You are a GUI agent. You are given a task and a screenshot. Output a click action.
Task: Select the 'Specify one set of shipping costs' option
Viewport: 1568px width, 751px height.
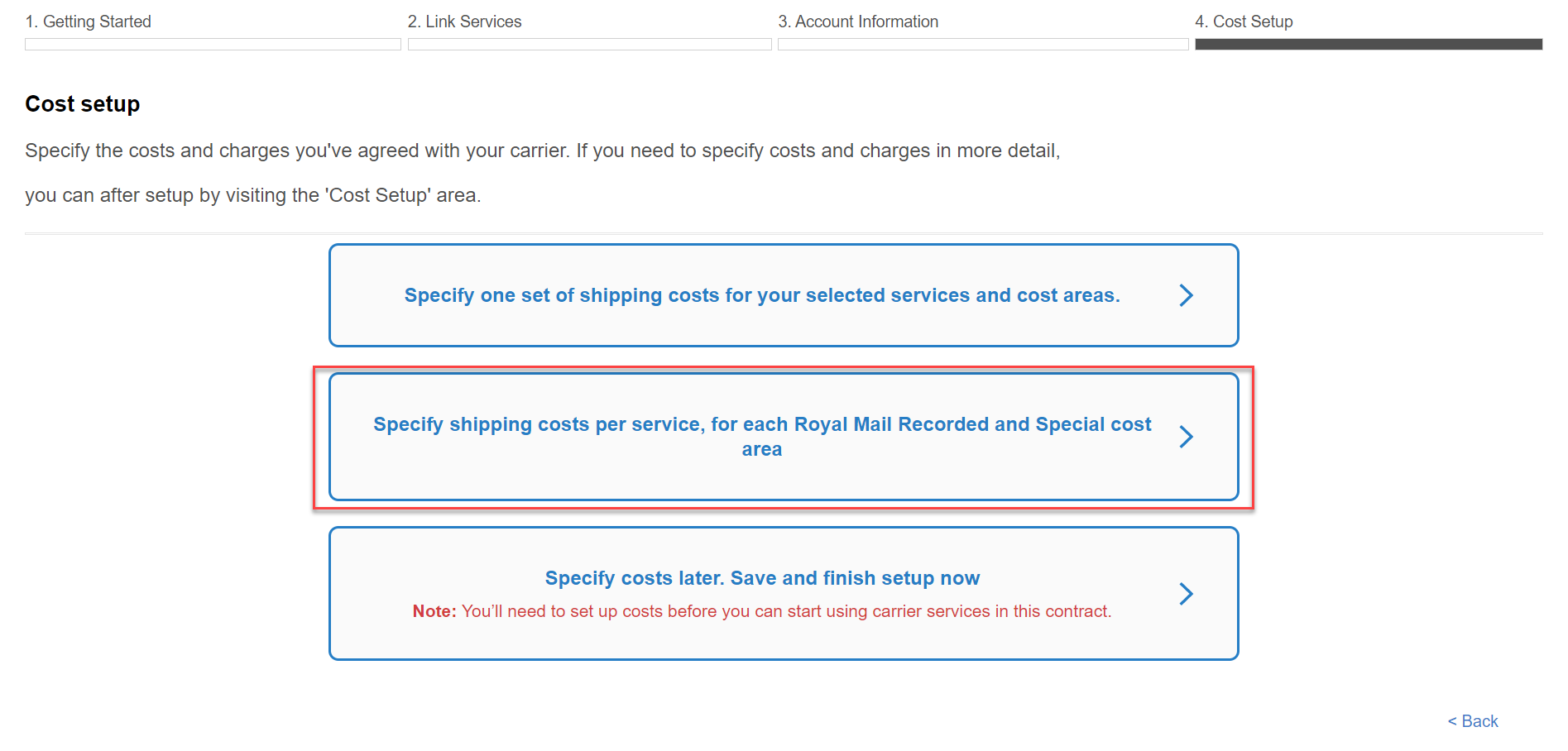761,294
